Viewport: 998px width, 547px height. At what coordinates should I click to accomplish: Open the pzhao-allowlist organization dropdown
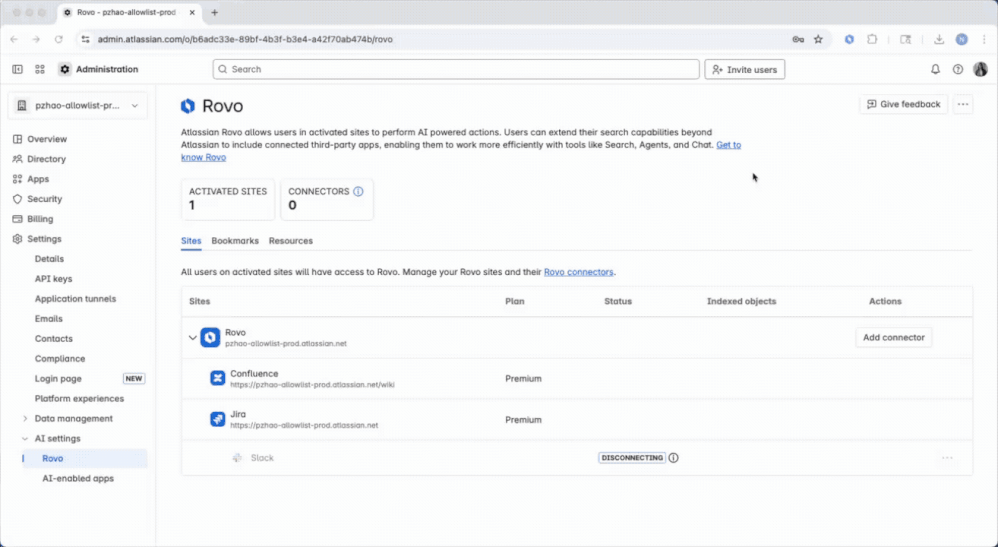pos(78,106)
